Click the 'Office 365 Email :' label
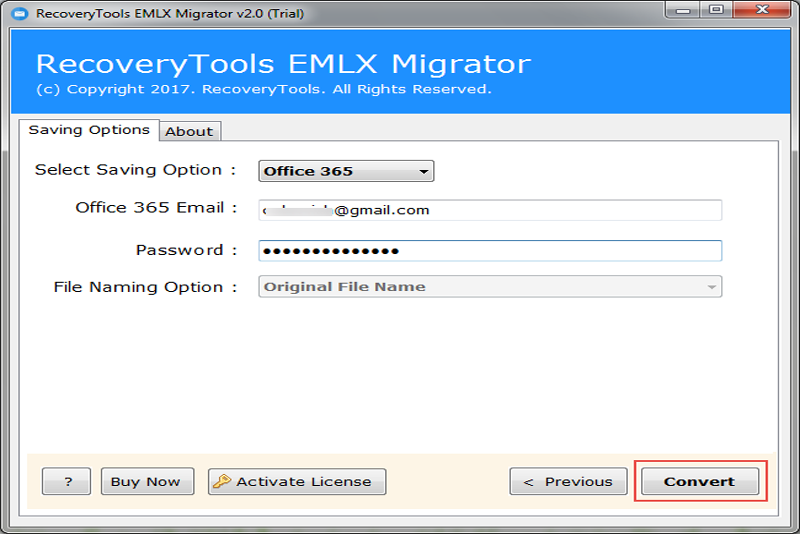800x534 pixels. (156, 208)
